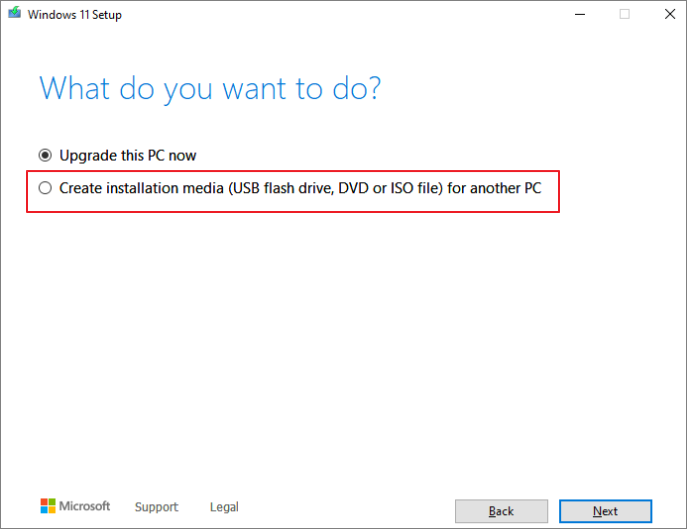Click the four-color Microsoft logo squares
The image size is (687, 529).
[x=49, y=506]
